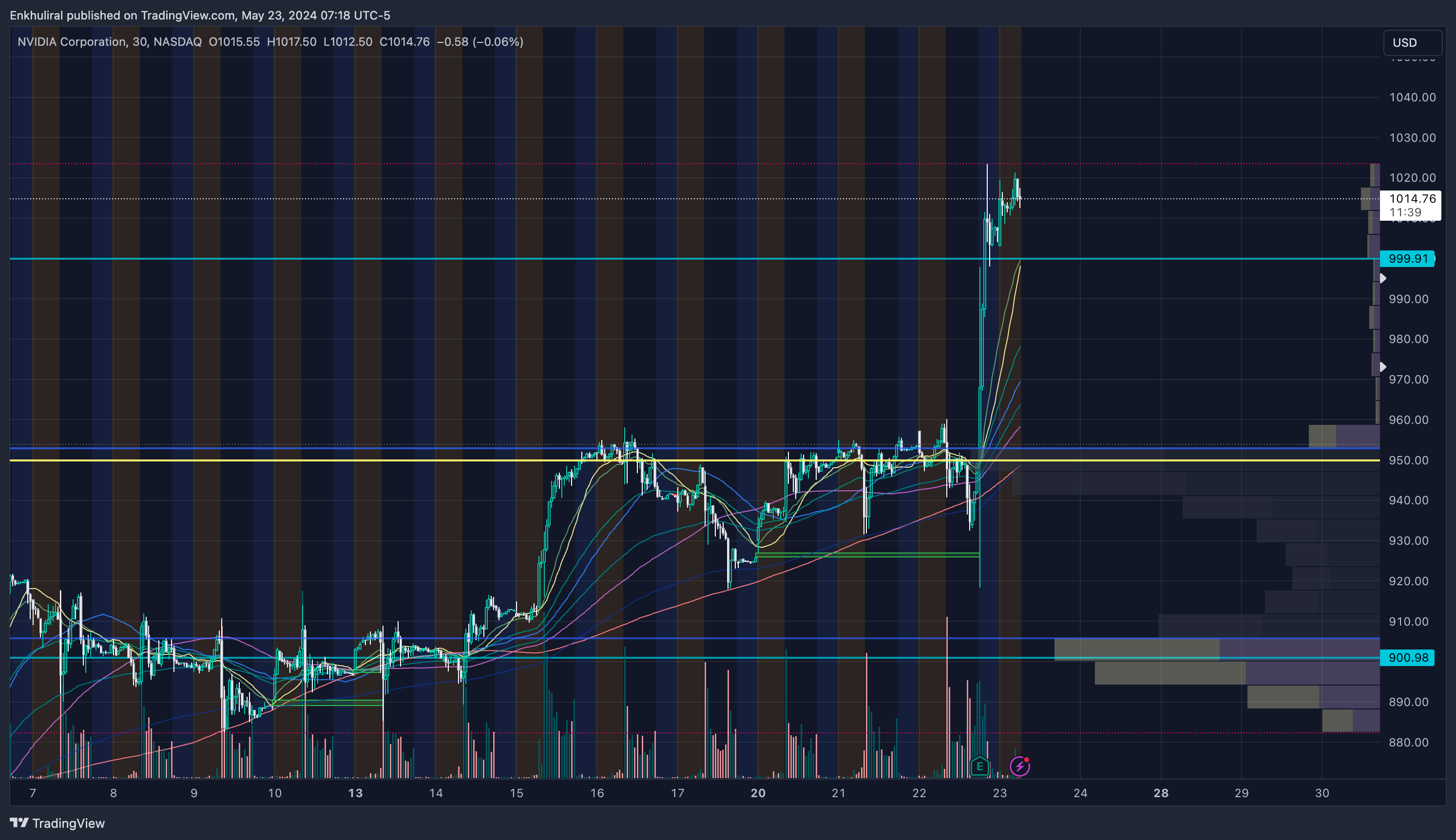Click date label 13 on time axis

(x=355, y=793)
